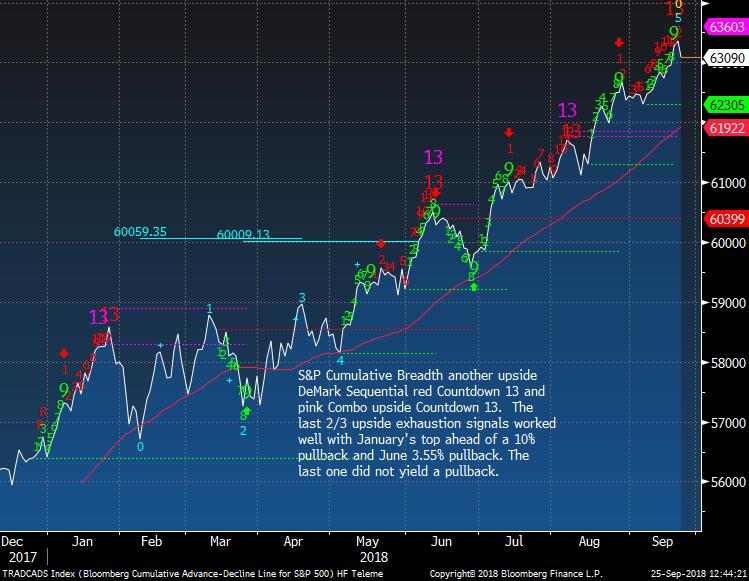The image size is (749, 581).
Task: Click the red down arrow above January's rally
Action: 65,353
